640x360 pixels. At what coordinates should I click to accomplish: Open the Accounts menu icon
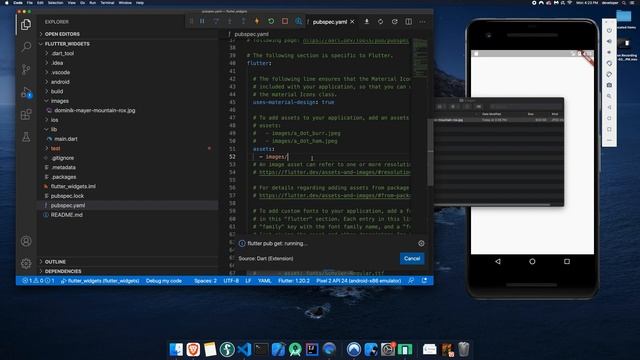click(x=26, y=241)
